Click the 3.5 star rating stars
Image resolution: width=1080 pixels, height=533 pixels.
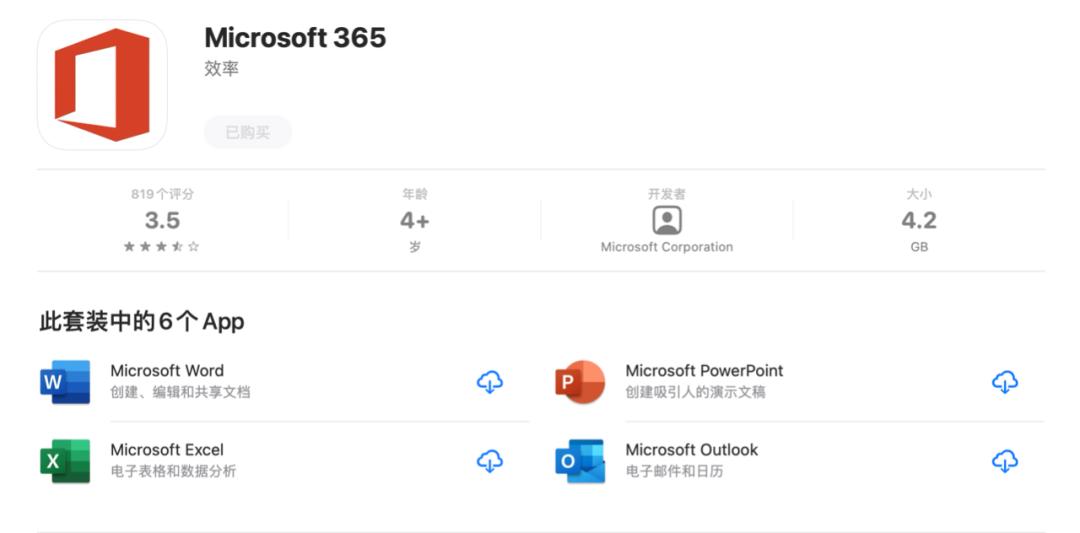[162, 247]
